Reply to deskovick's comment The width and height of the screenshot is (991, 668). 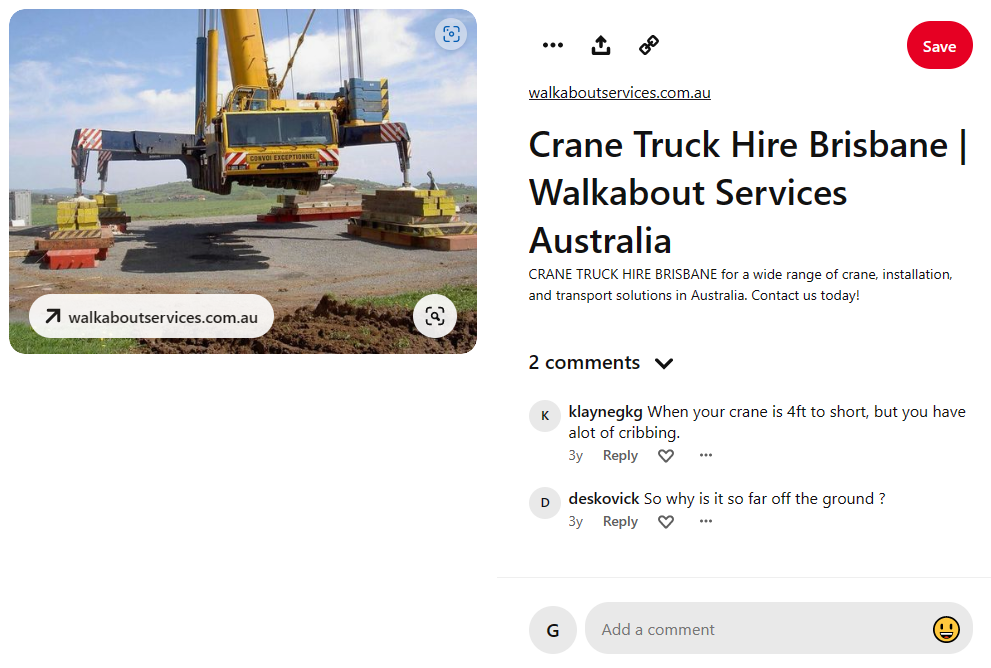[620, 522]
